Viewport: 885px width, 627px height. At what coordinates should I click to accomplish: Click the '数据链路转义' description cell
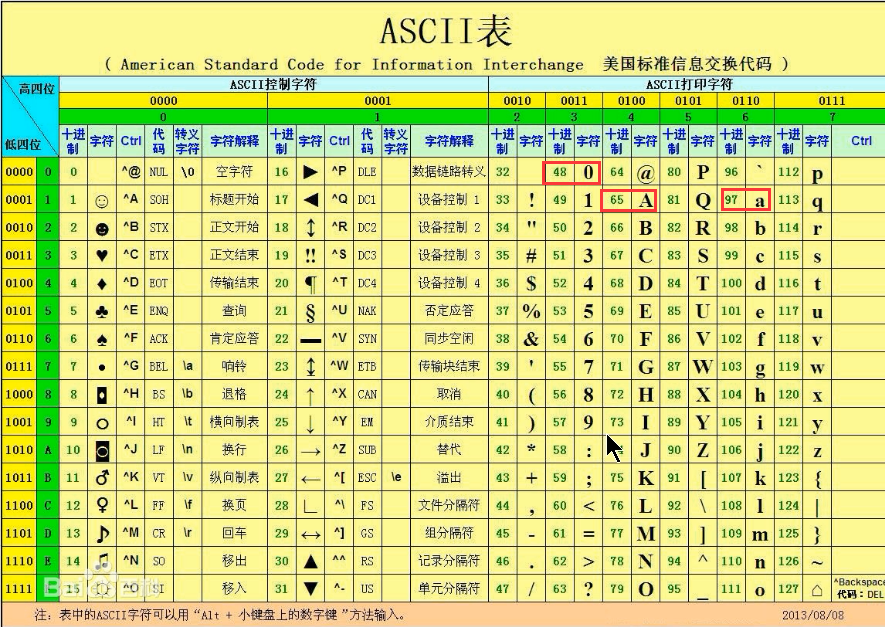[x=449, y=171]
